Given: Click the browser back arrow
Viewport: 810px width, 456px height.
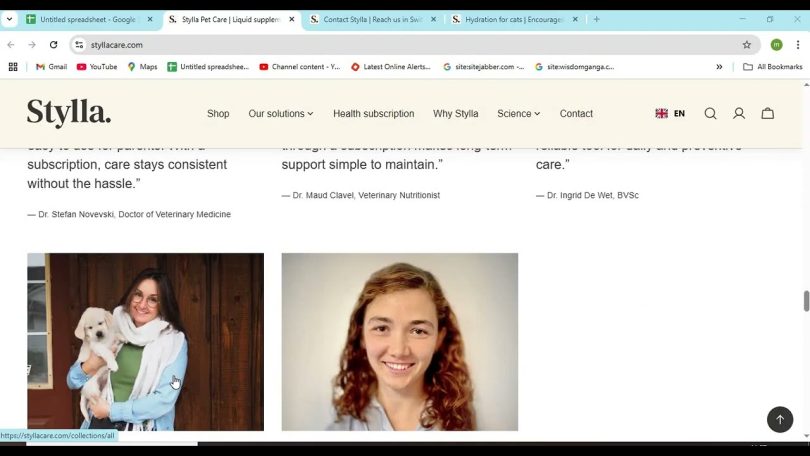Looking at the screenshot, I should [11, 45].
